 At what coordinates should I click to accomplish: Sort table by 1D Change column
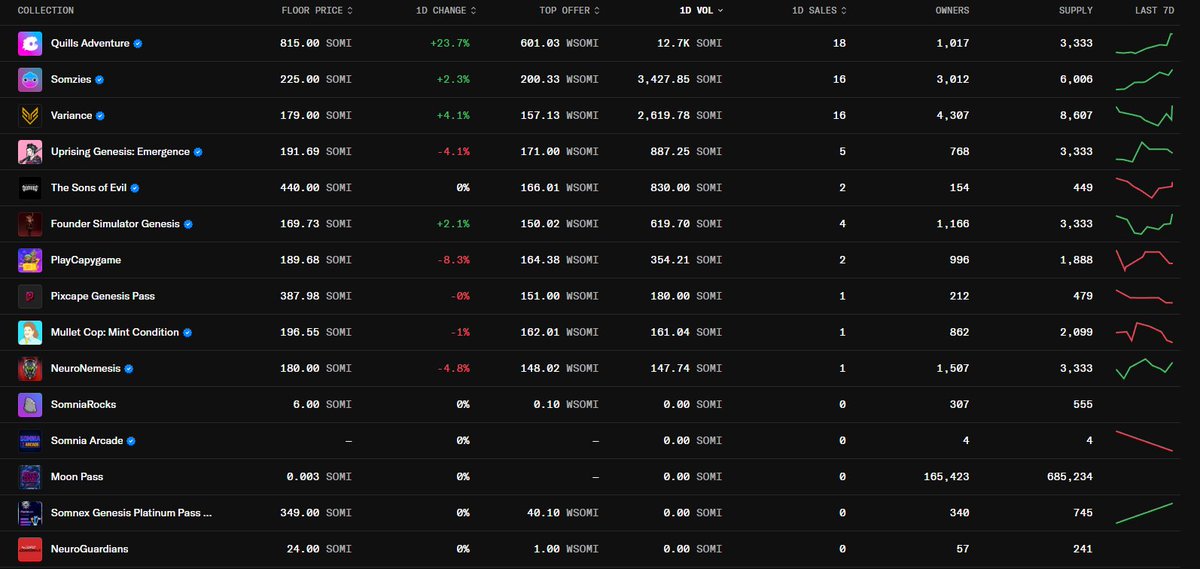446,10
